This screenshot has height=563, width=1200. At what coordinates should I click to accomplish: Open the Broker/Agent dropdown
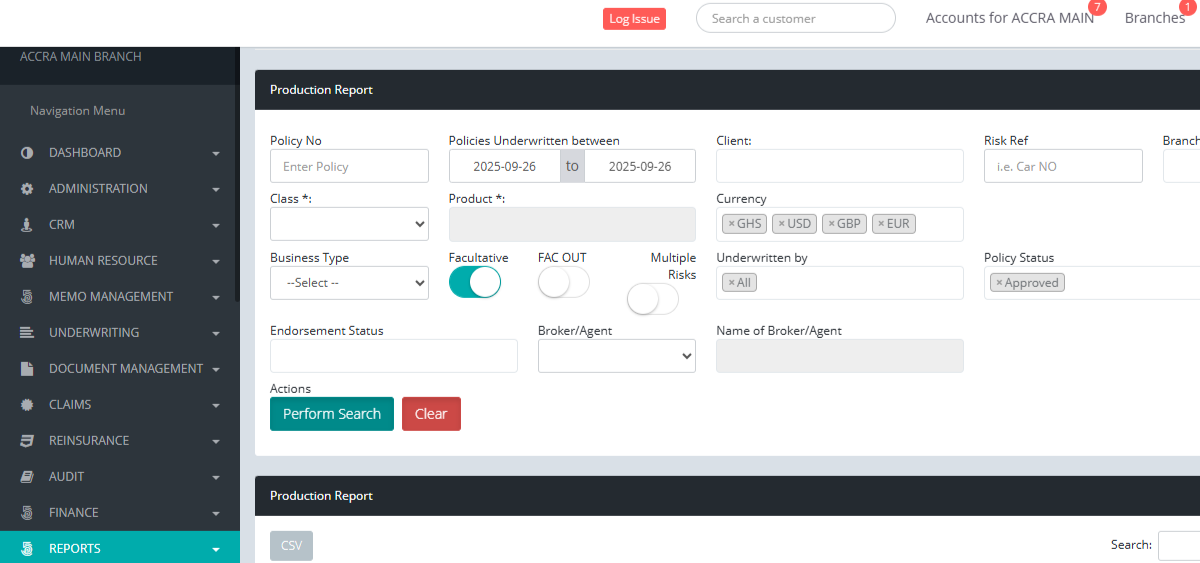(x=616, y=356)
